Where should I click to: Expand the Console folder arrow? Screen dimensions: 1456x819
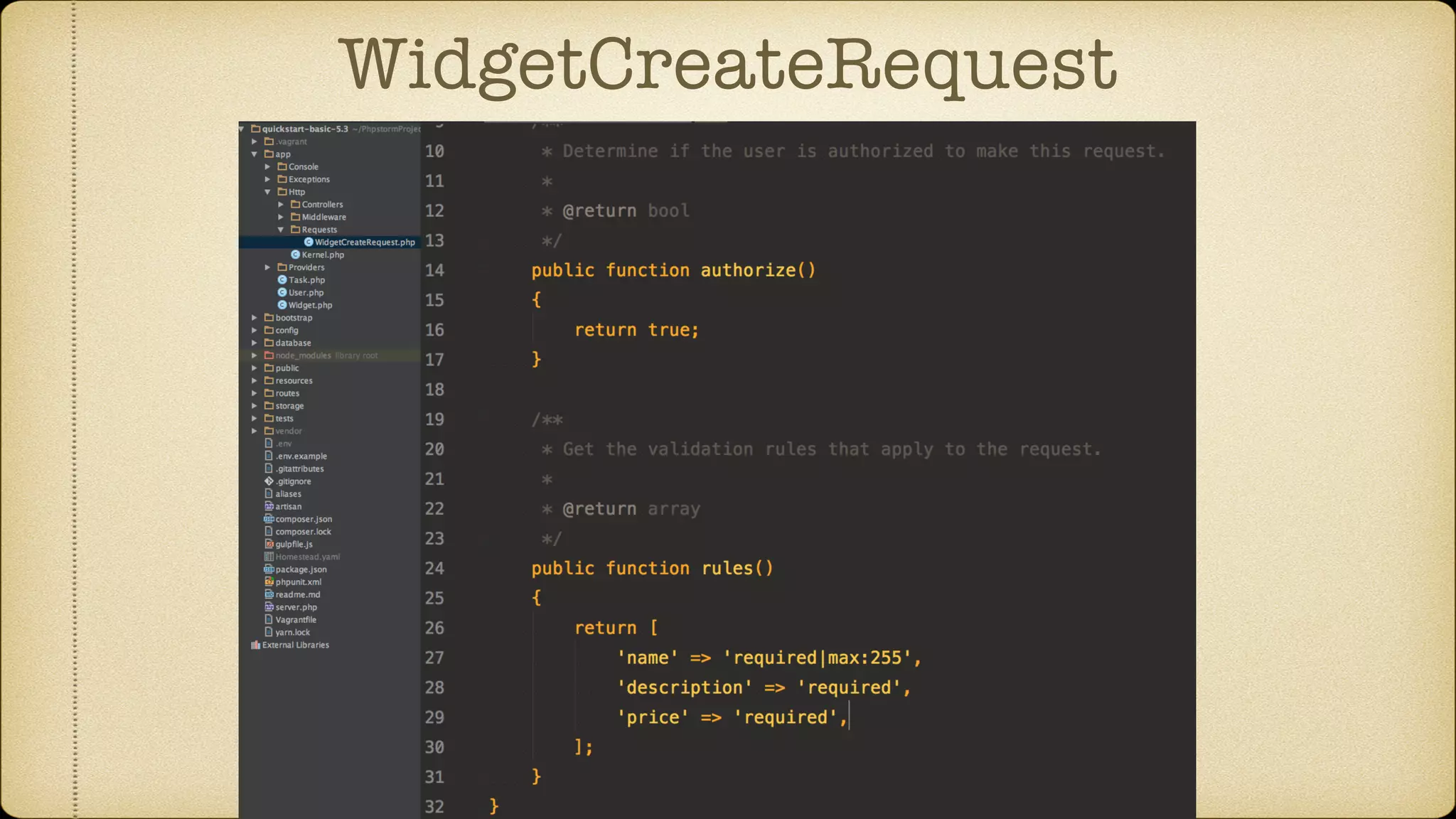coord(267,167)
